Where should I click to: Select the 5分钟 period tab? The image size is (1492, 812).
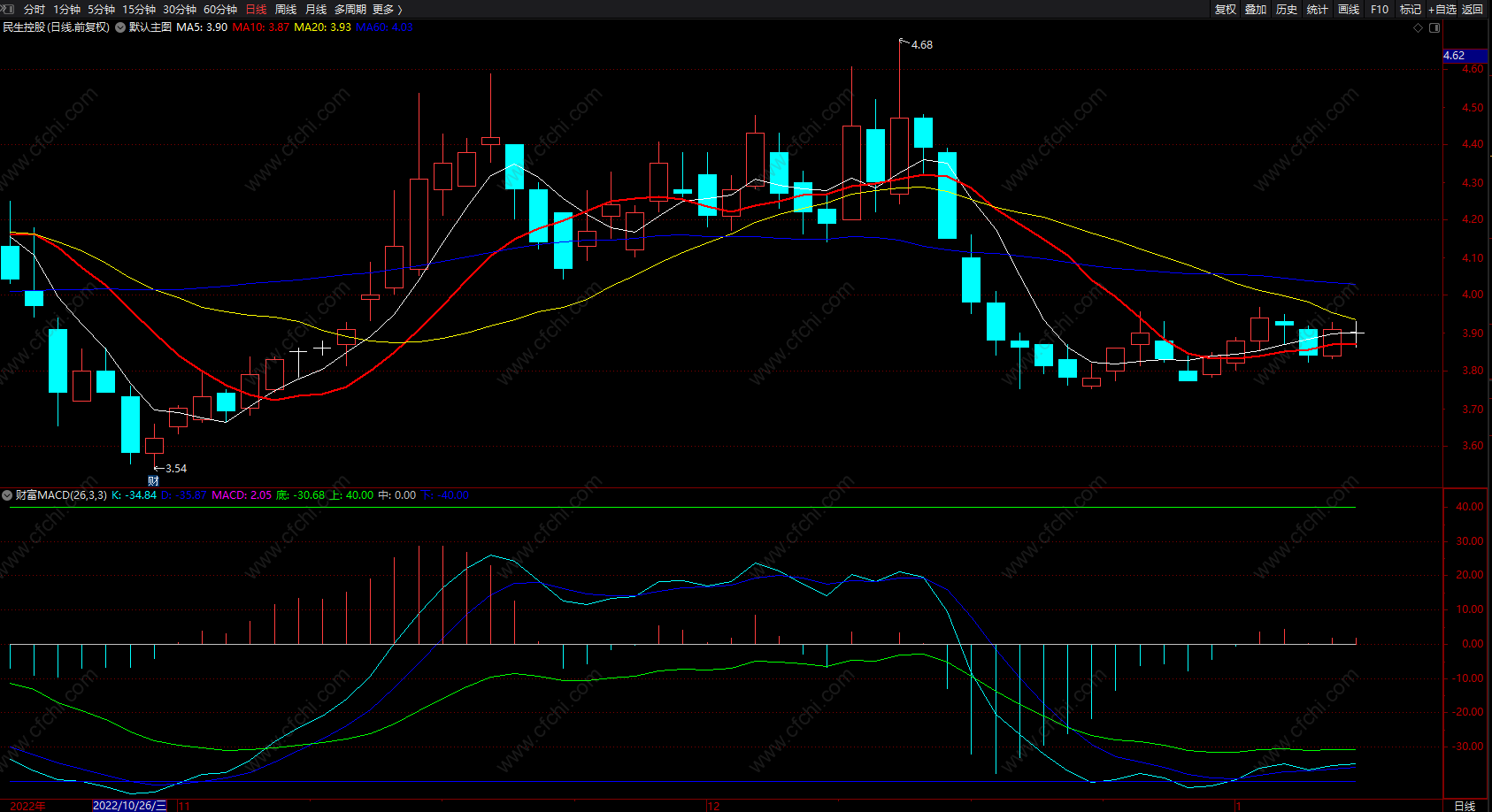point(101,10)
